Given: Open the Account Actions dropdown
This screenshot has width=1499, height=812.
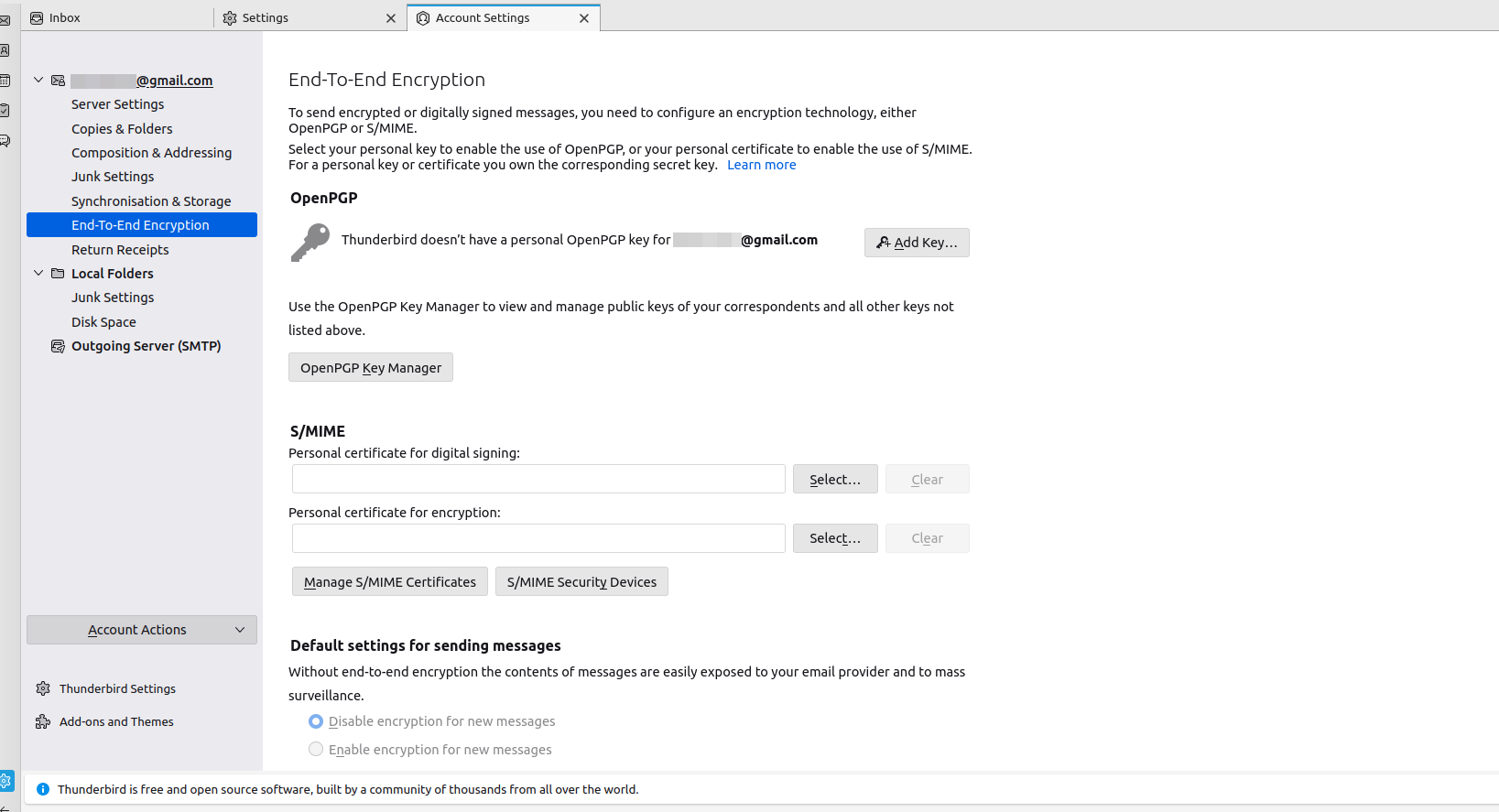Looking at the screenshot, I should point(142,630).
